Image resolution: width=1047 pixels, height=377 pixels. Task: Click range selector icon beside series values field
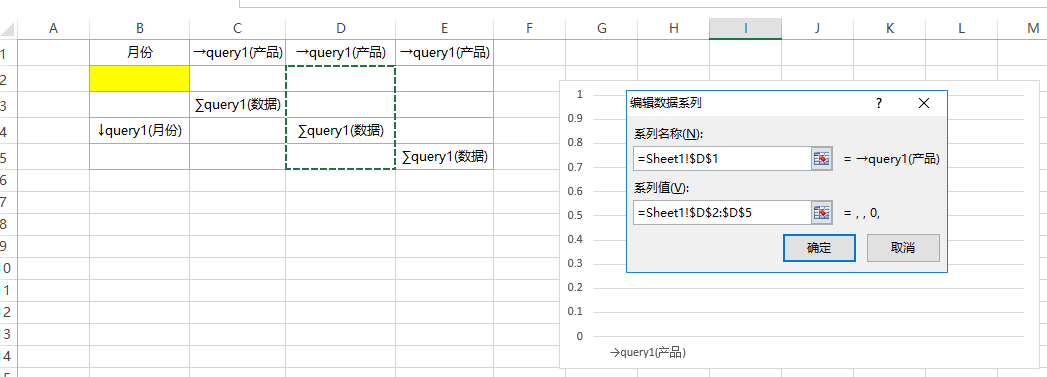[821, 213]
